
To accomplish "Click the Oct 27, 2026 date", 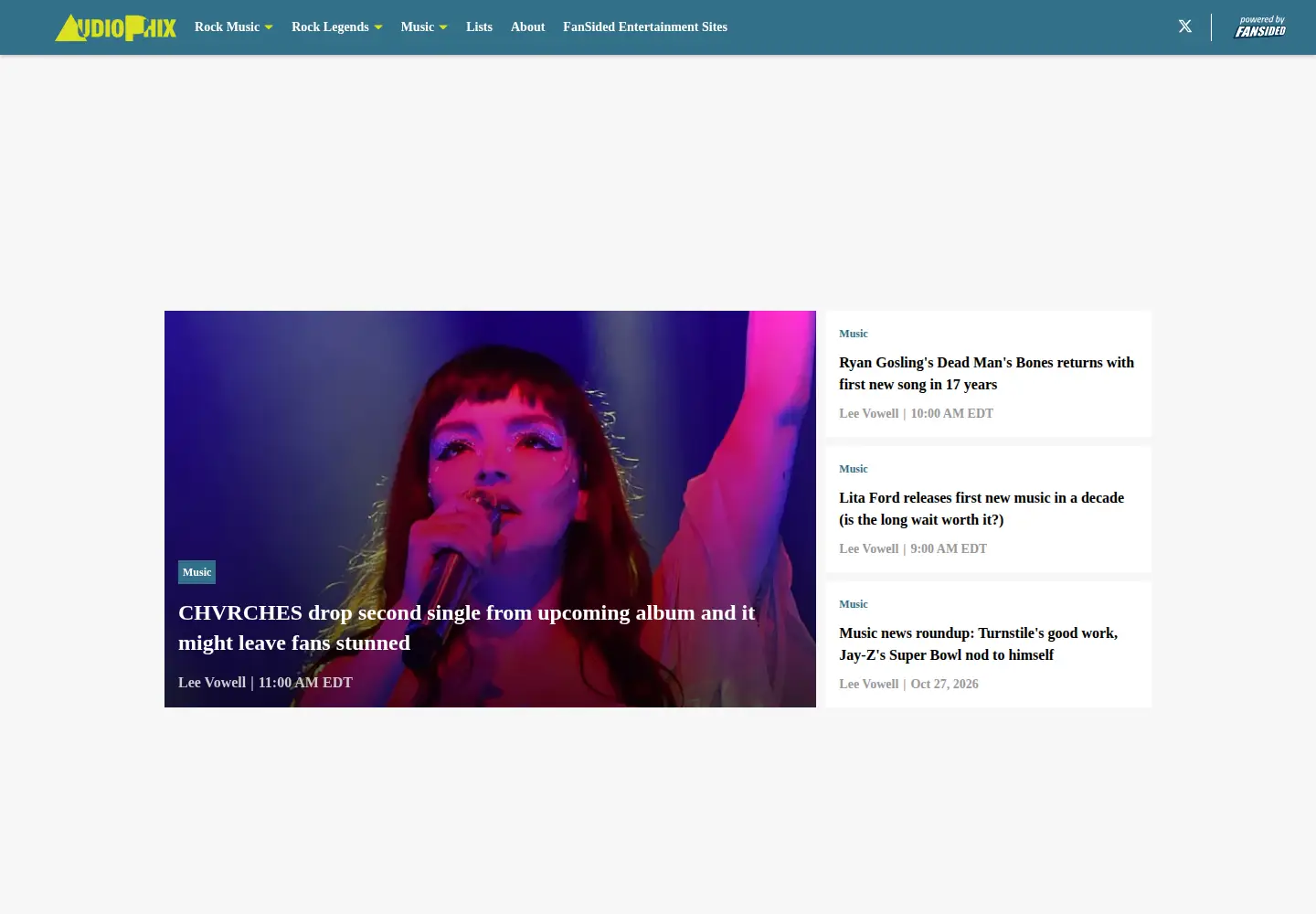I will tap(944, 685).
